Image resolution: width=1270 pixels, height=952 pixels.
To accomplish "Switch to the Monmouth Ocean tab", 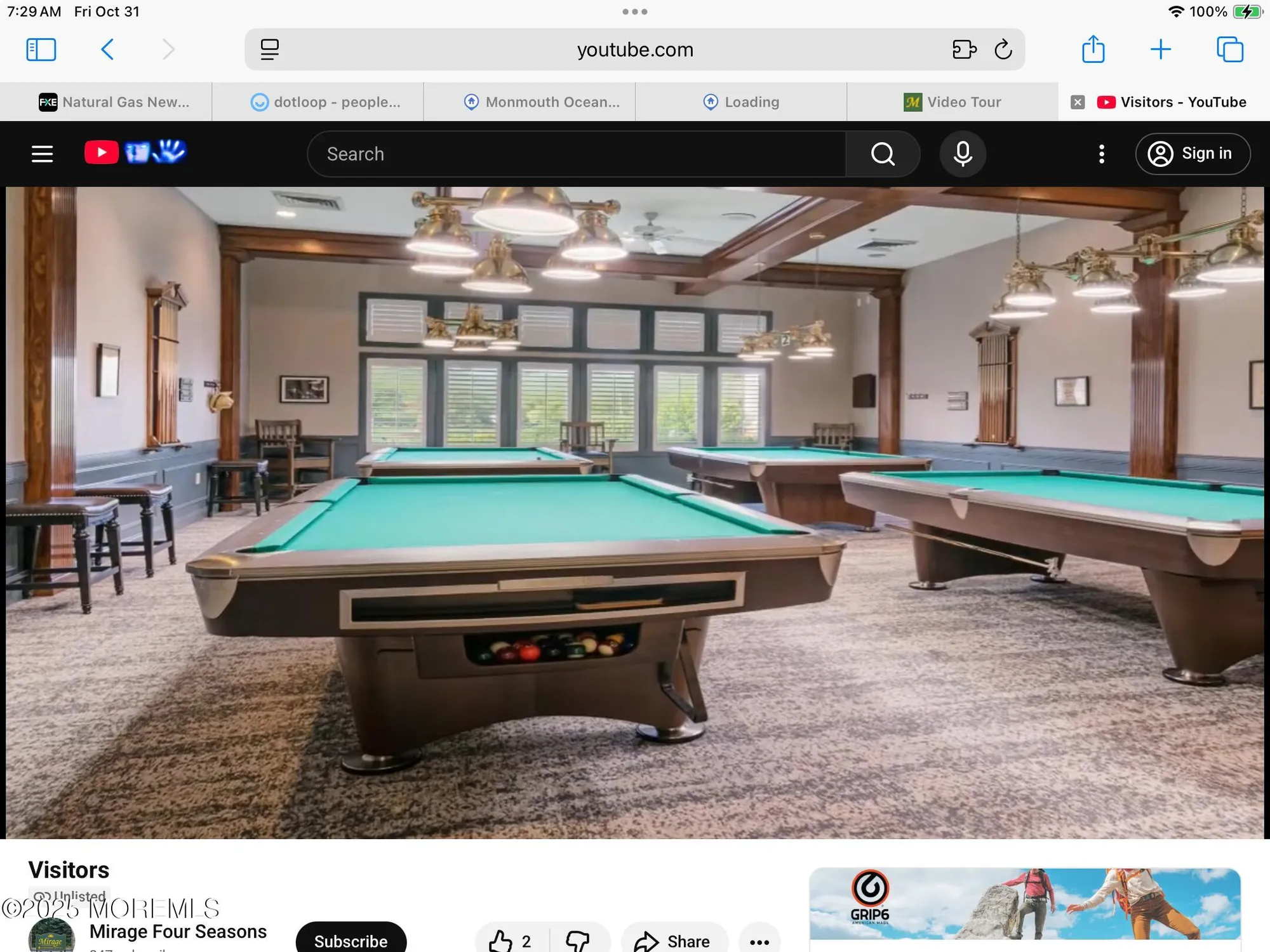I will pos(542,102).
